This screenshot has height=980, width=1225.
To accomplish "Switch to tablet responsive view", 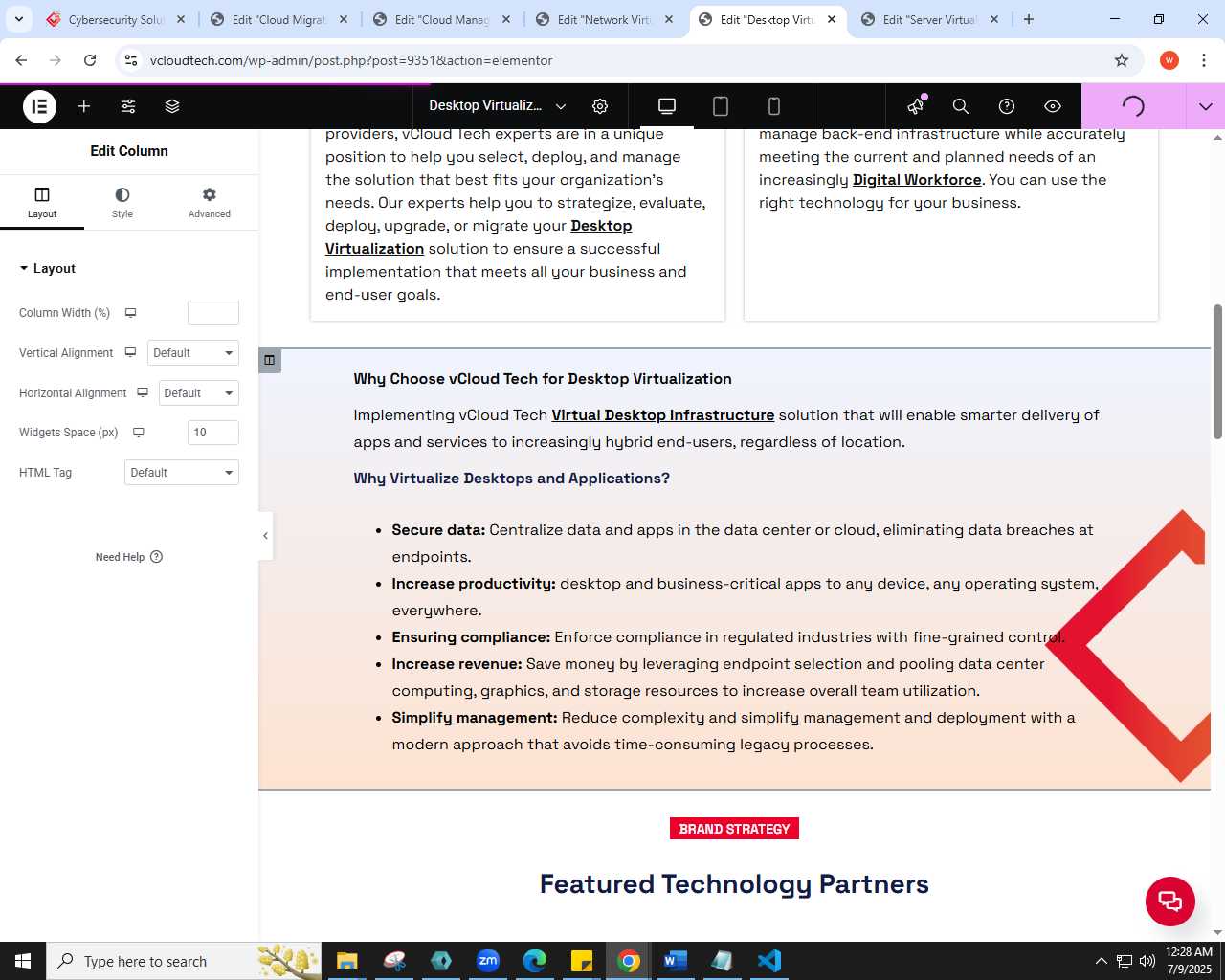I will (721, 106).
